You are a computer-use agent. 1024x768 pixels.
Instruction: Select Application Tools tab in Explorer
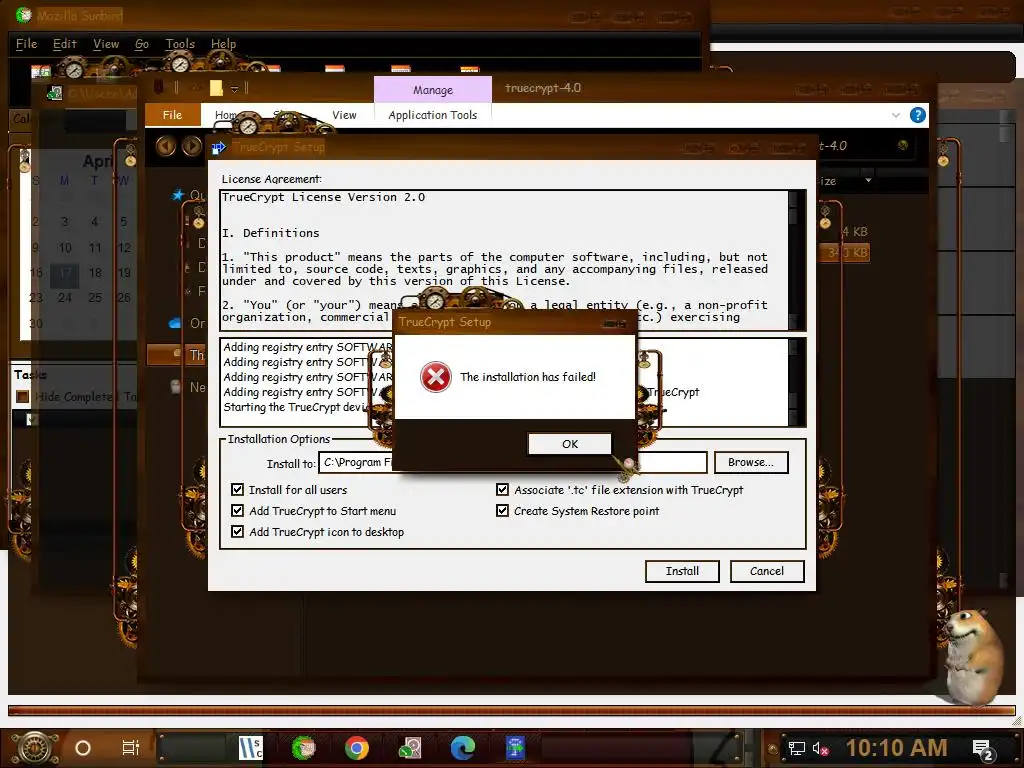point(432,115)
